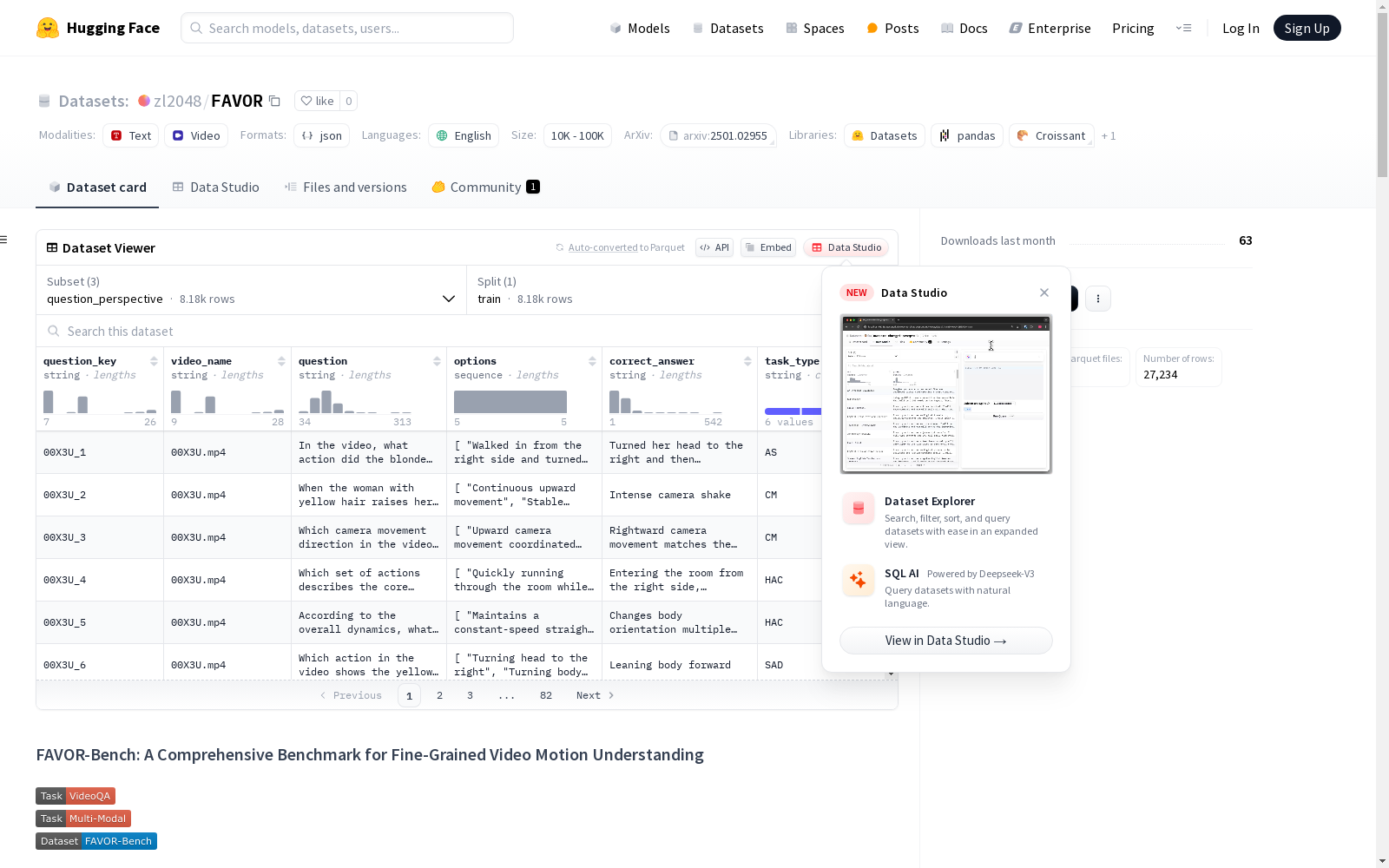Click the Dataset FAVOR-Bench badge
Screen dimensions: 1389x868
96,841
